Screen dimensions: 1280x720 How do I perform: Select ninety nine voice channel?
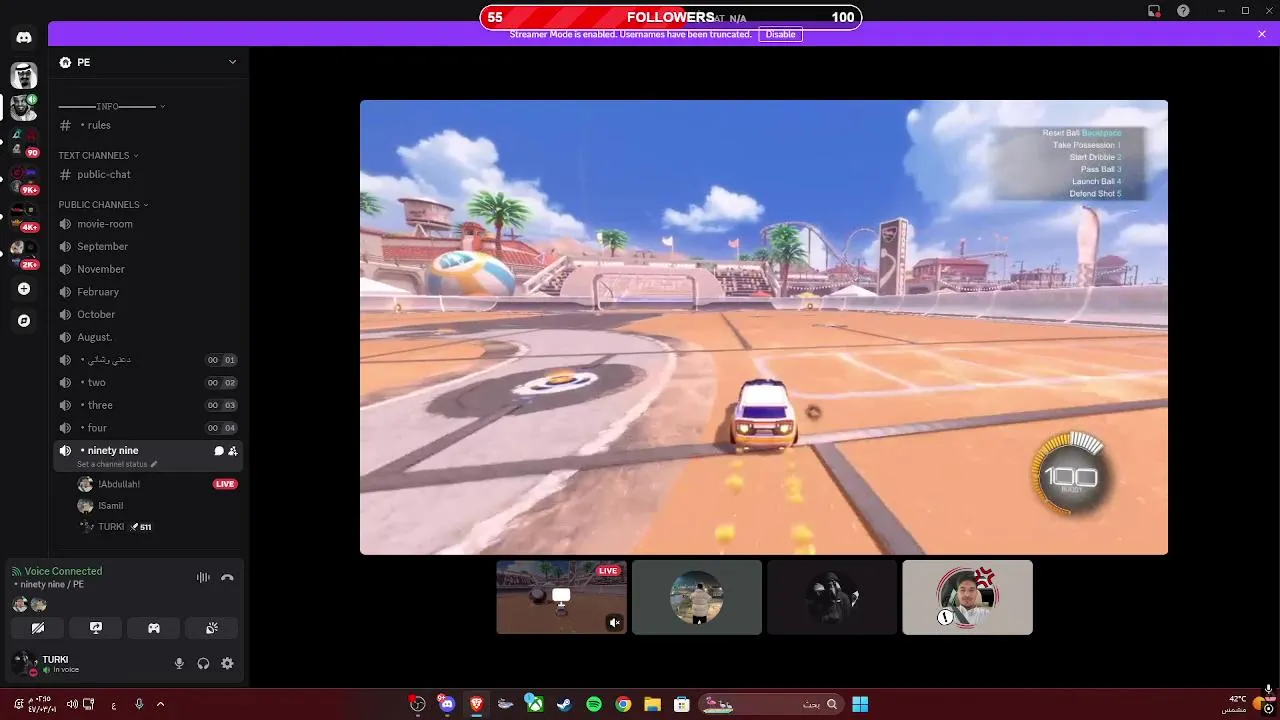148,455
